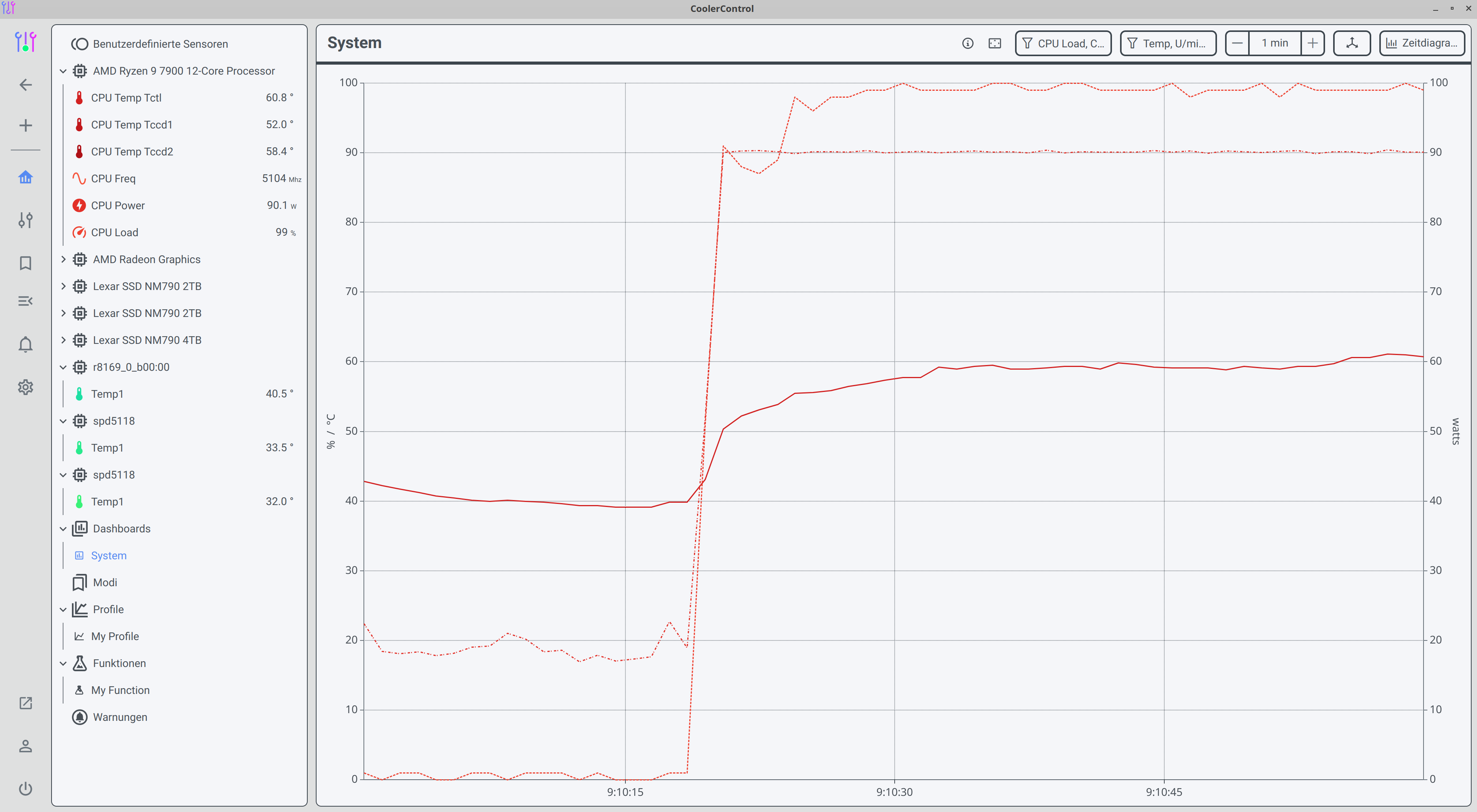This screenshot has height=812, width=1477.
Task: Open alerts using the bell icon
Action: click(x=25, y=344)
